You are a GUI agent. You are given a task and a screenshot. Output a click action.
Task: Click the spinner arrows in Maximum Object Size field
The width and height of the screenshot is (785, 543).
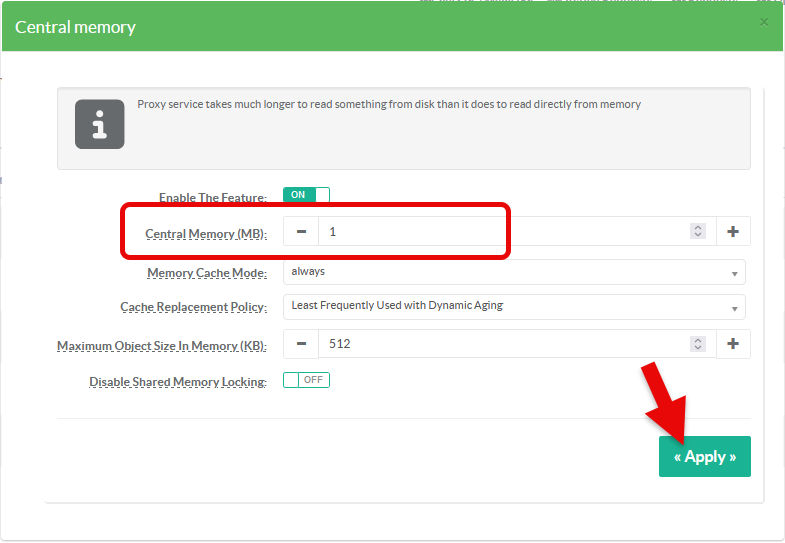coord(697,344)
